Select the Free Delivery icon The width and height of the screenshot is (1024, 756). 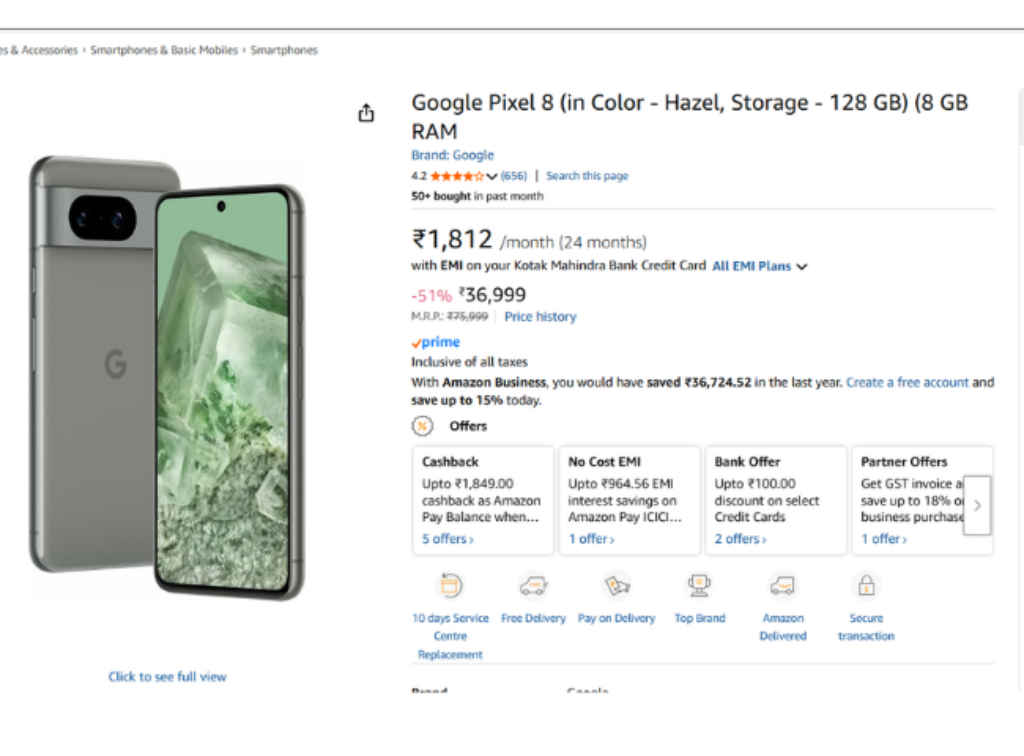533,585
